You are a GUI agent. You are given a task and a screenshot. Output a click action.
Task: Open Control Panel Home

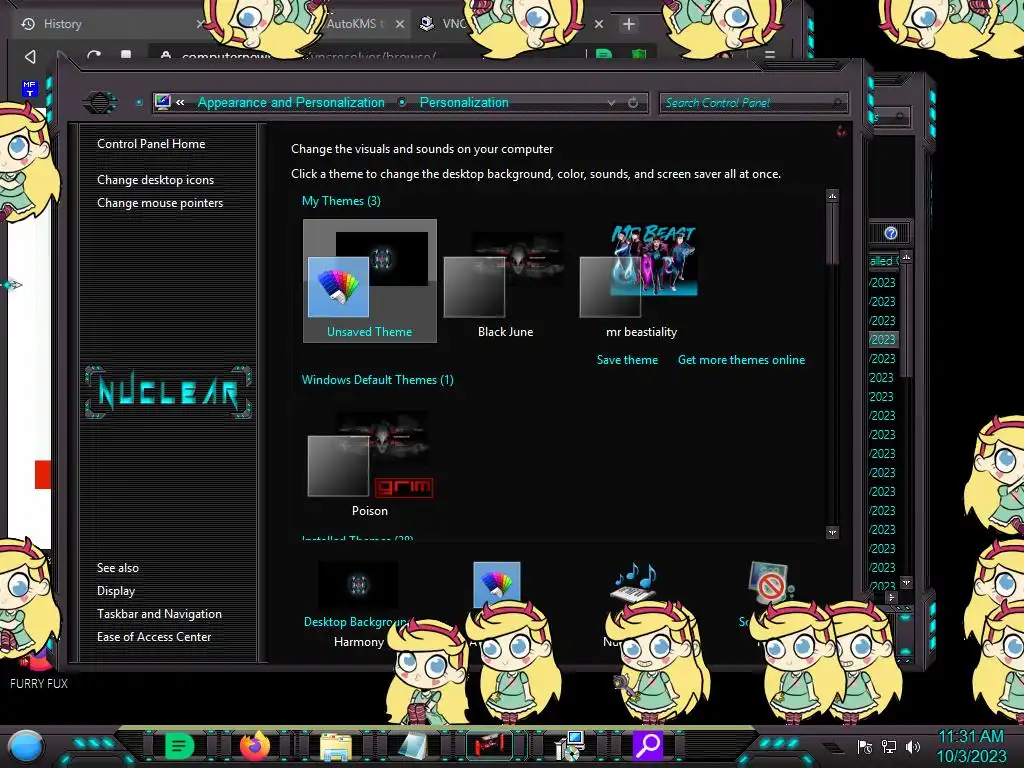(x=151, y=144)
